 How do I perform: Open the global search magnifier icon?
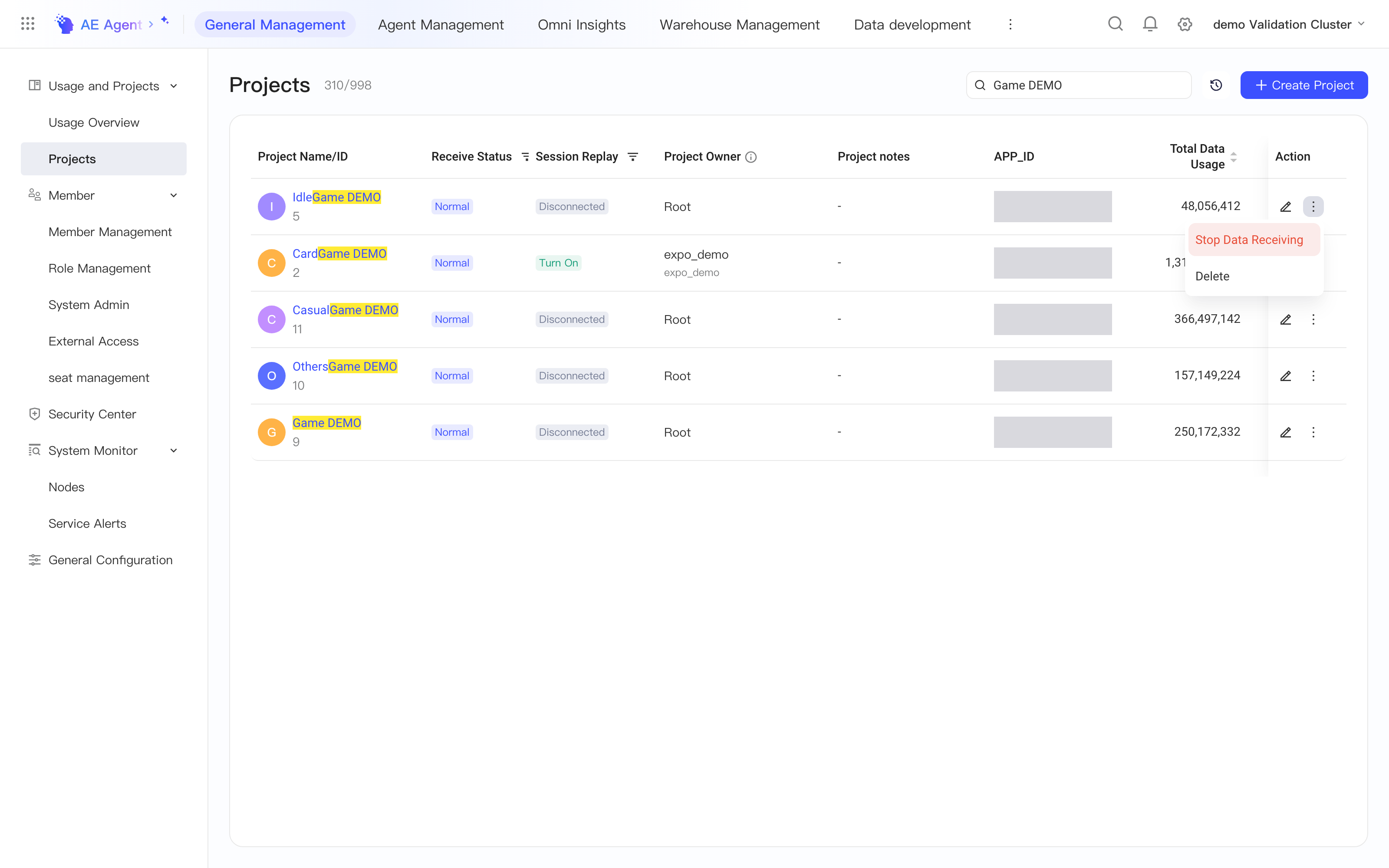(x=1115, y=24)
